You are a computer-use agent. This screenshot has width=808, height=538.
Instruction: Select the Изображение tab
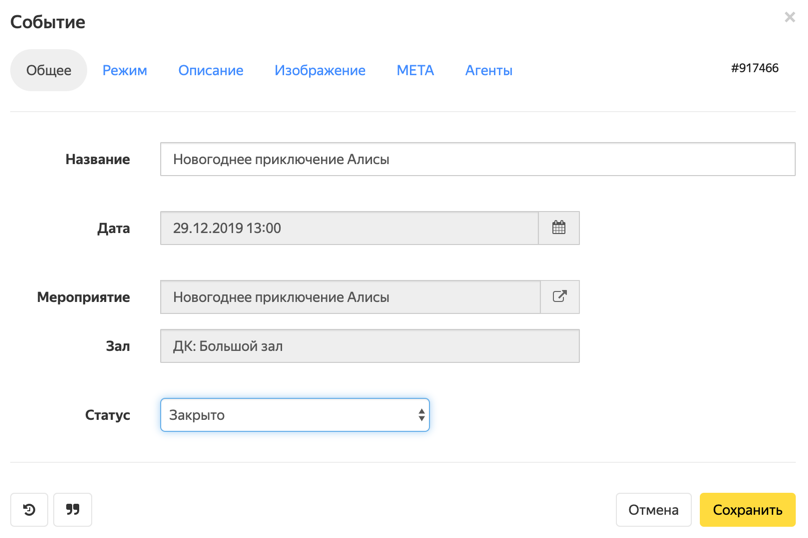(320, 70)
